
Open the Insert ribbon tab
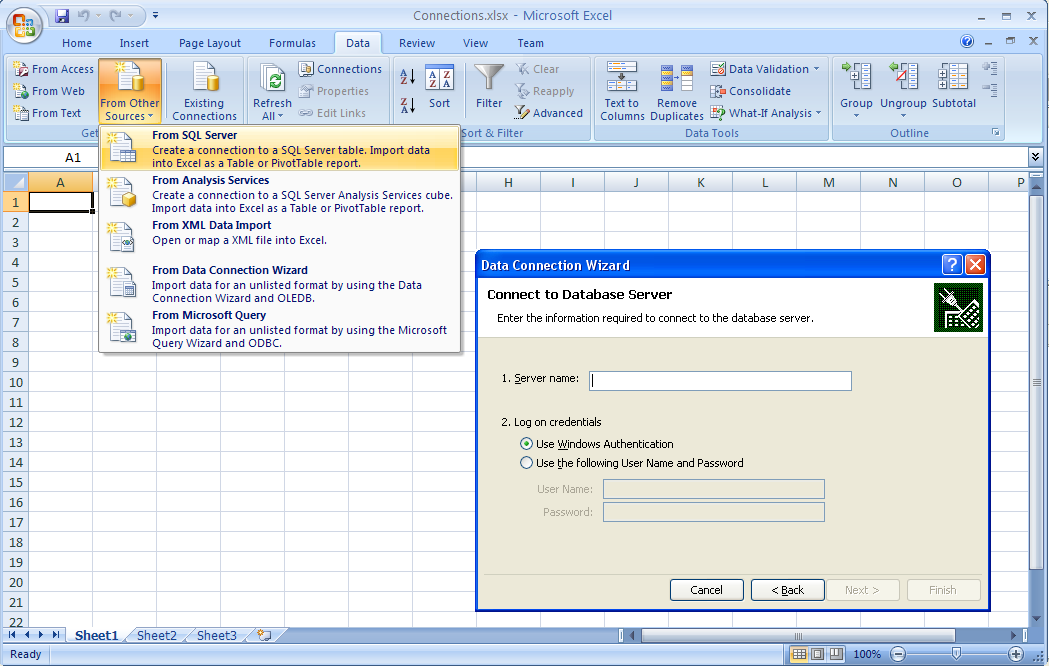pyautogui.click(x=134, y=43)
